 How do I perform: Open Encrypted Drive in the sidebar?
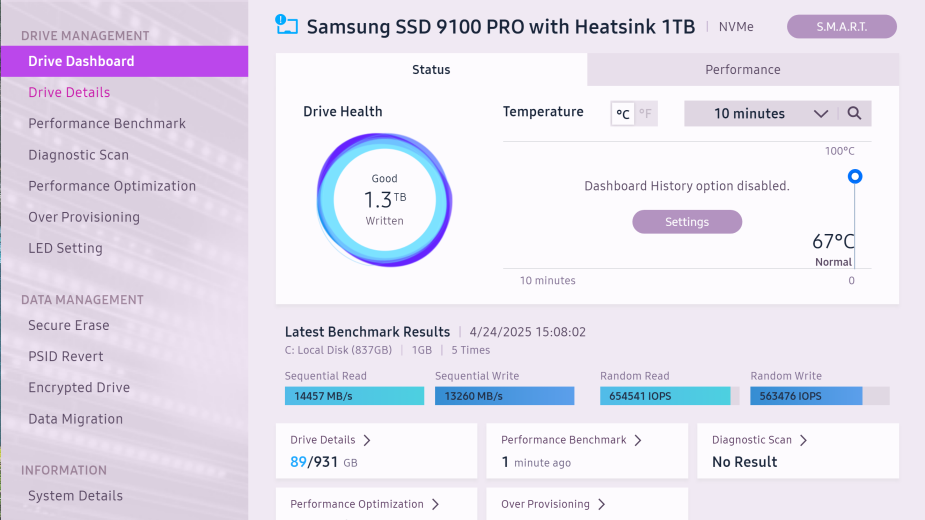pos(79,388)
